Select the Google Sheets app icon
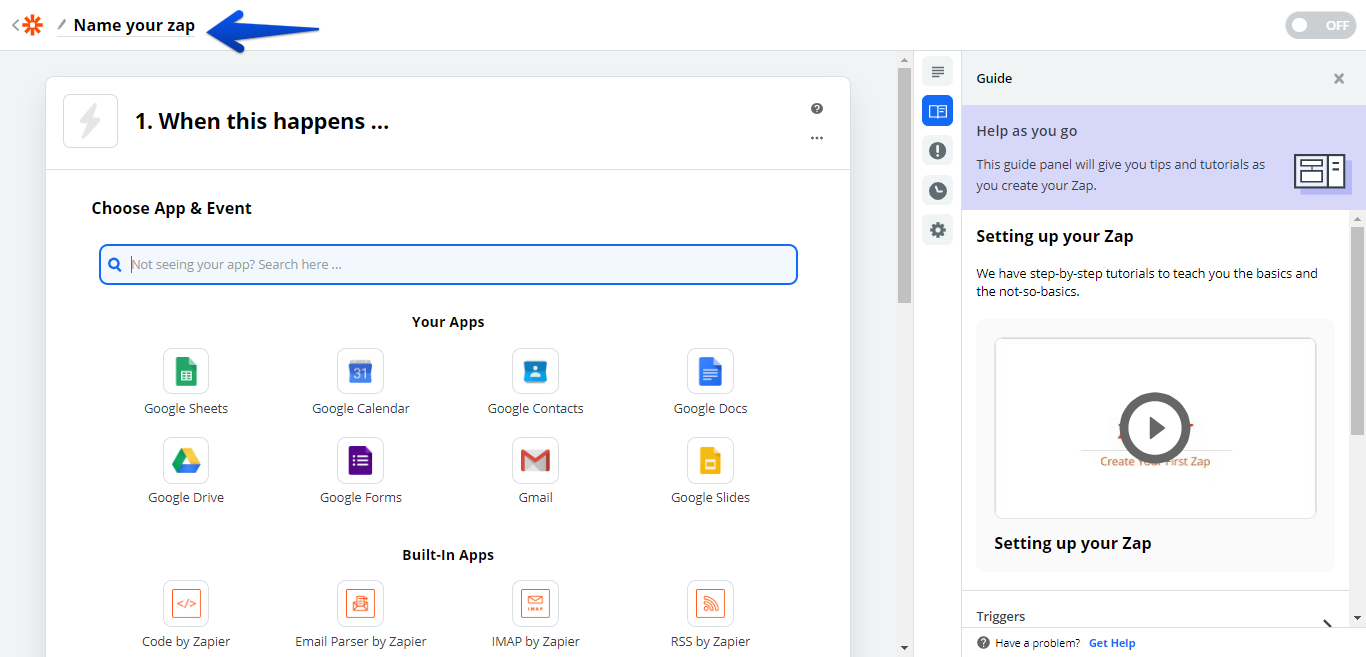 pyautogui.click(x=186, y=372)
